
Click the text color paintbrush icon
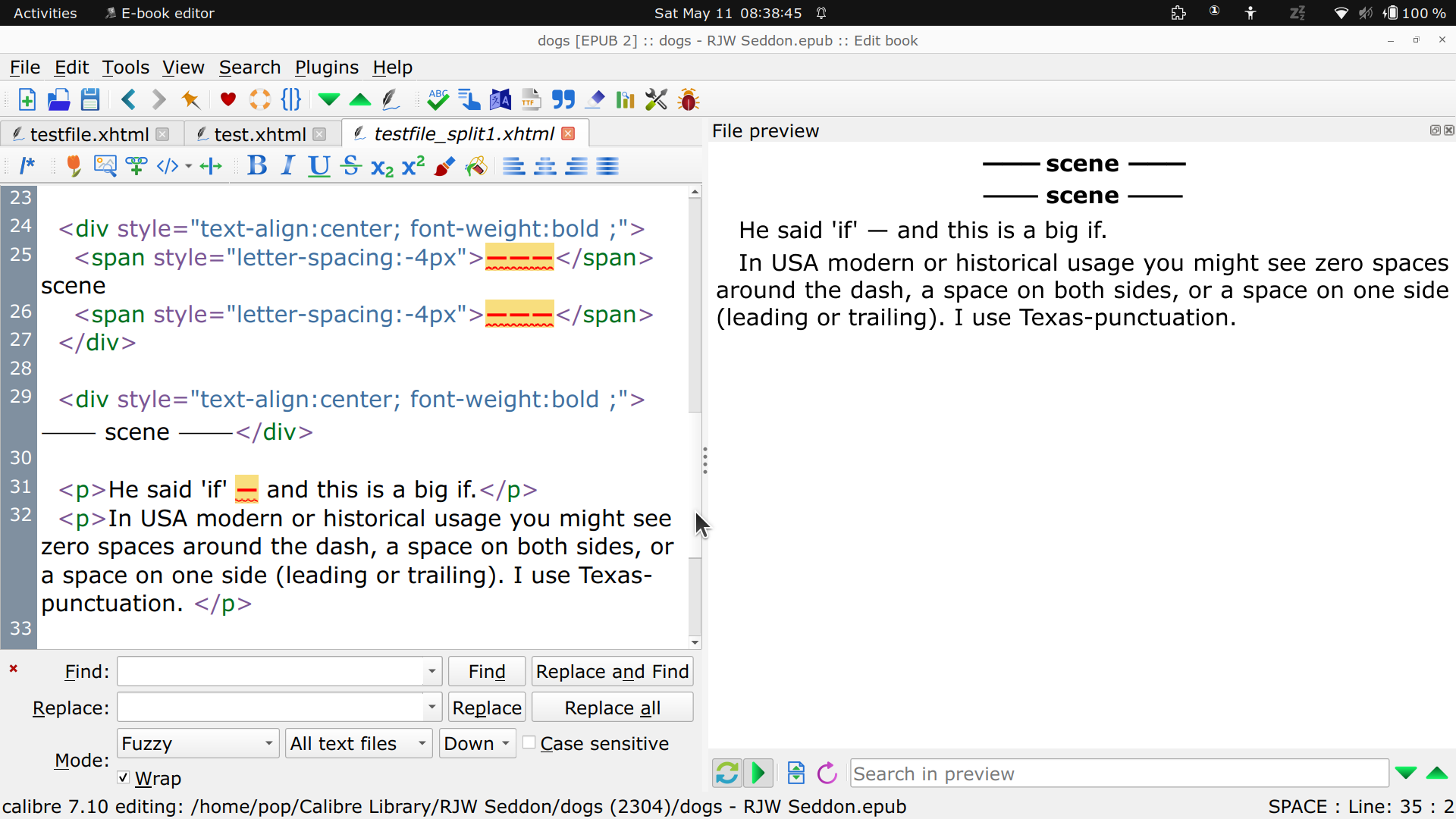(x=444, y=165)
